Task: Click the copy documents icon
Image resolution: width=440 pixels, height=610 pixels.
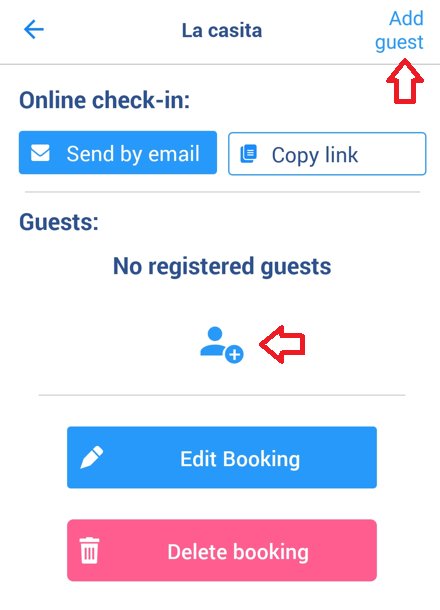Action: click(x=249, y=154)
